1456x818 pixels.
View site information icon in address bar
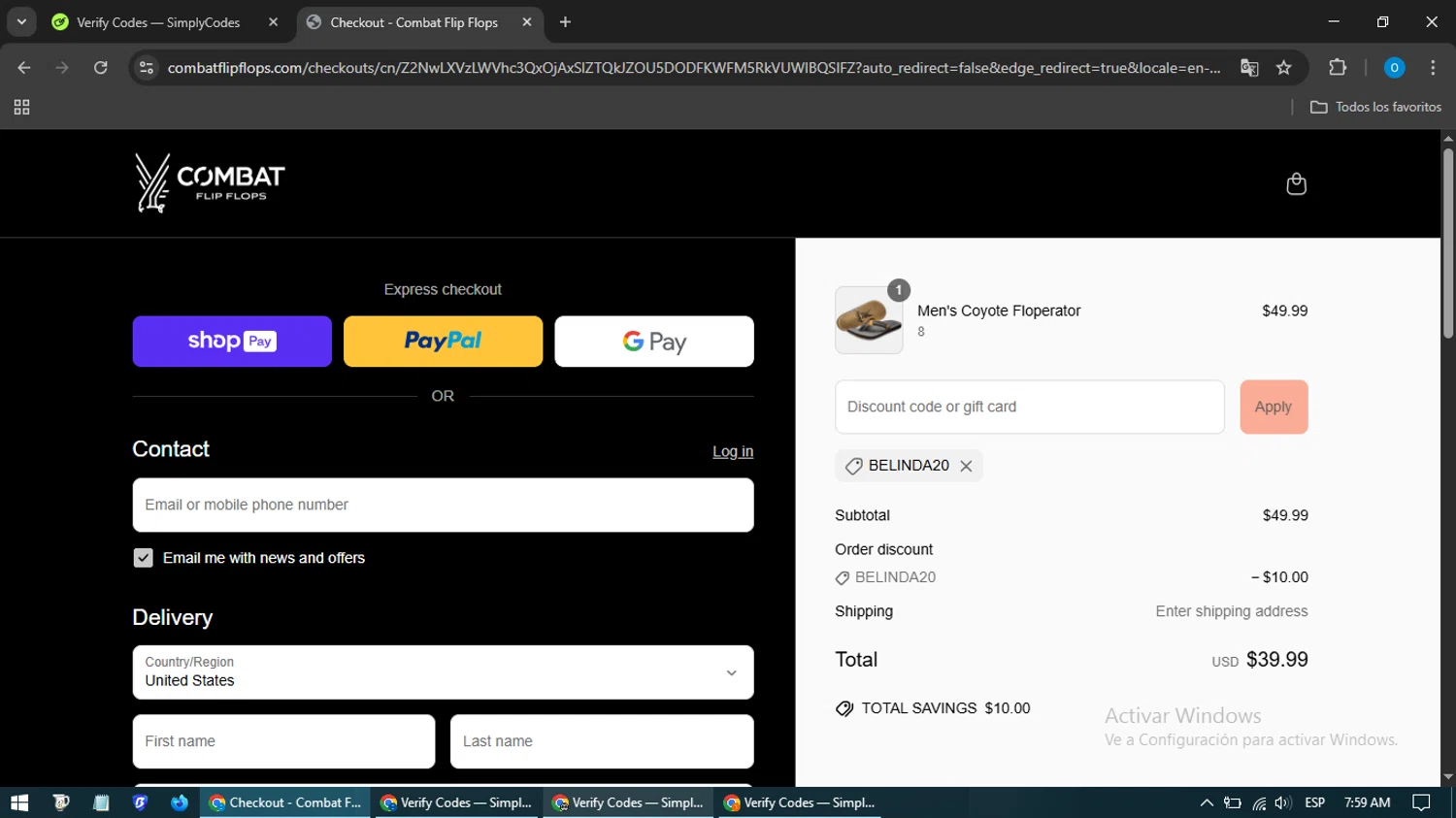point(147,68)
